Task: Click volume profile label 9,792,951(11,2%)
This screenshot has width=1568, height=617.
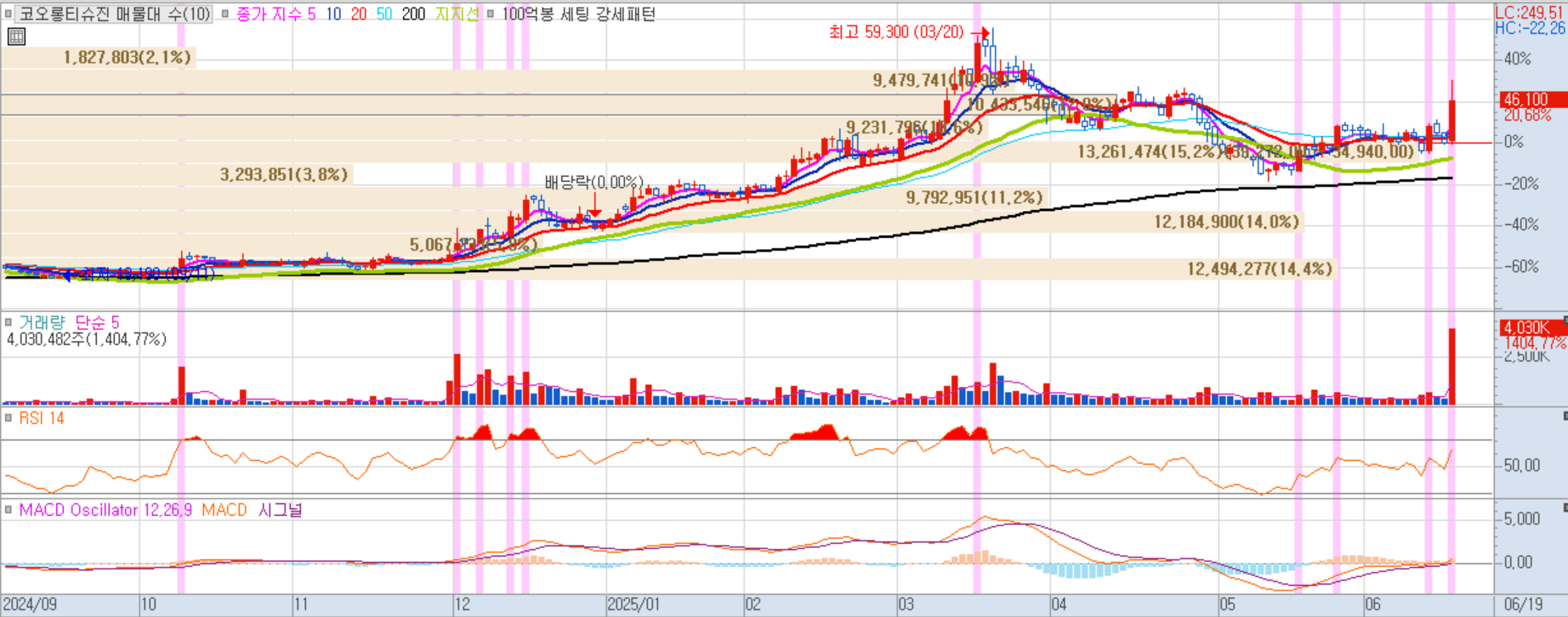Action: (x=974, y=198)
